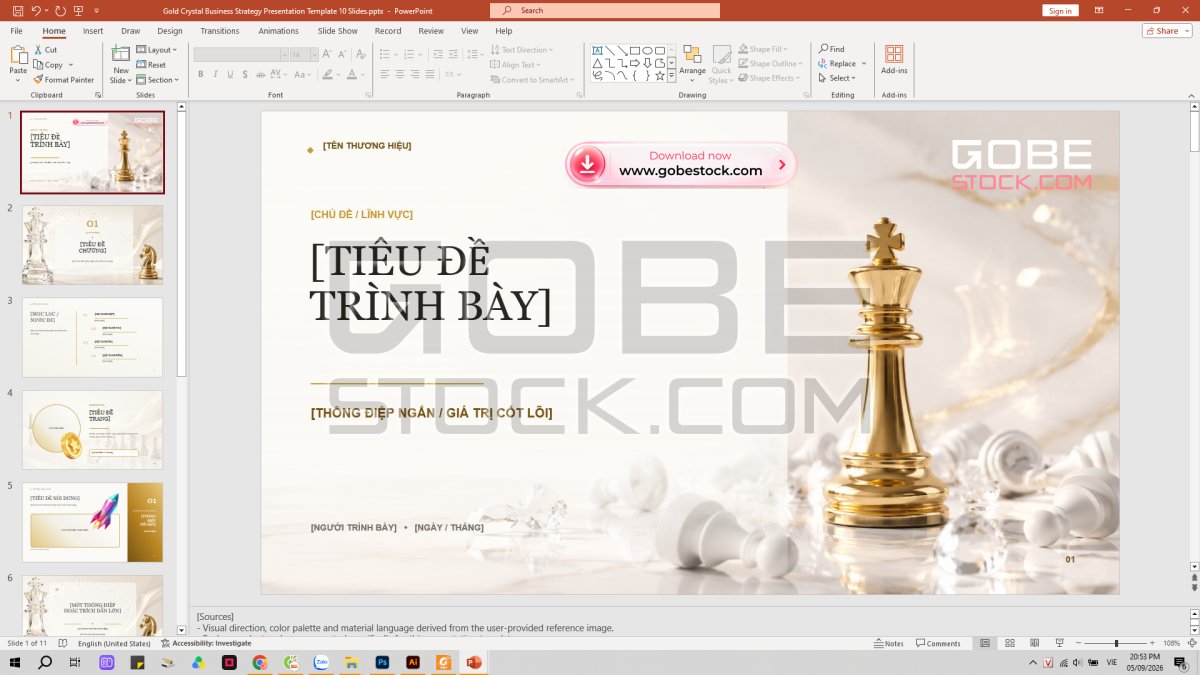Open the Clipboard dialog launcher

[97, 95]
